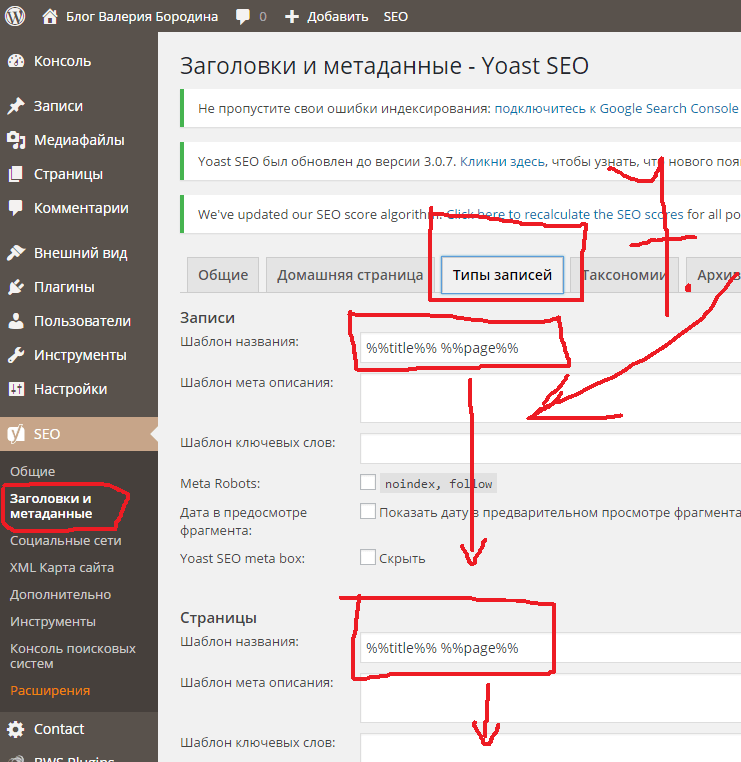Open the Contact sidebar menu
The image size is (741, 762).
pos(59,729)
